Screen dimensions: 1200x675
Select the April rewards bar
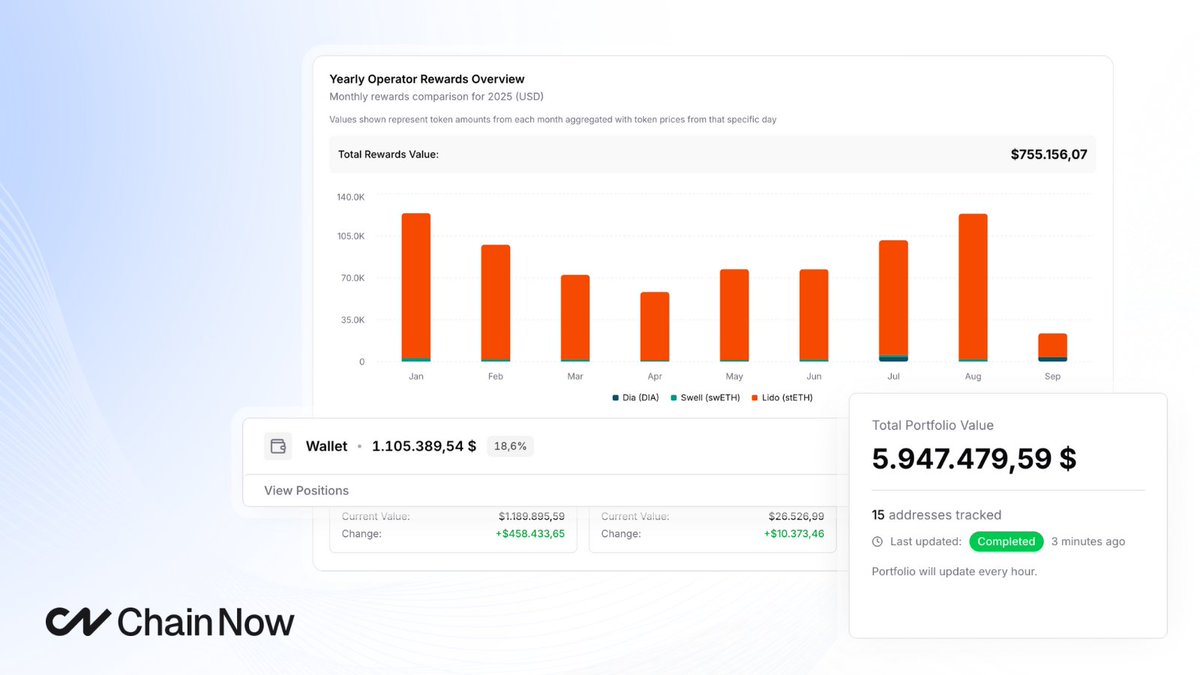(655, 327)
